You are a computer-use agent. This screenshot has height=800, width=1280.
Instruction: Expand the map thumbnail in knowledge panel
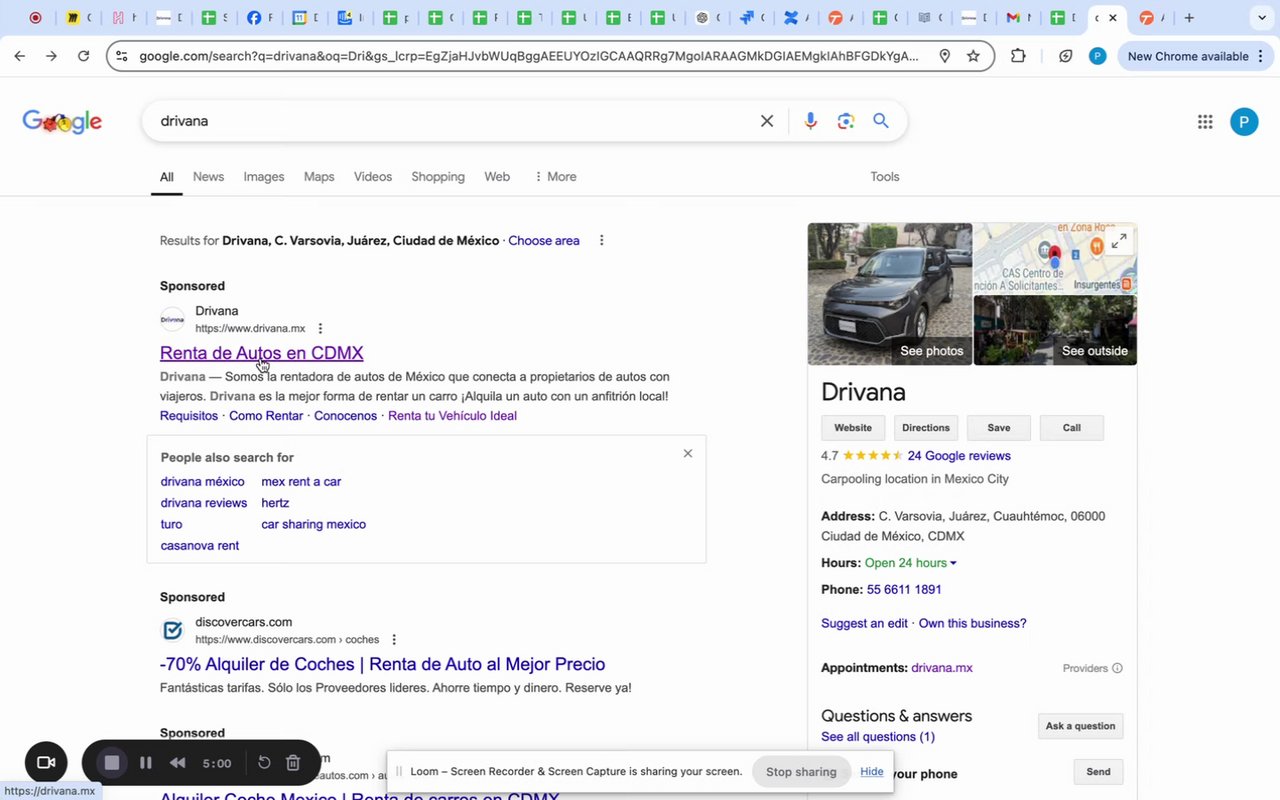[x=1119, y=240]
